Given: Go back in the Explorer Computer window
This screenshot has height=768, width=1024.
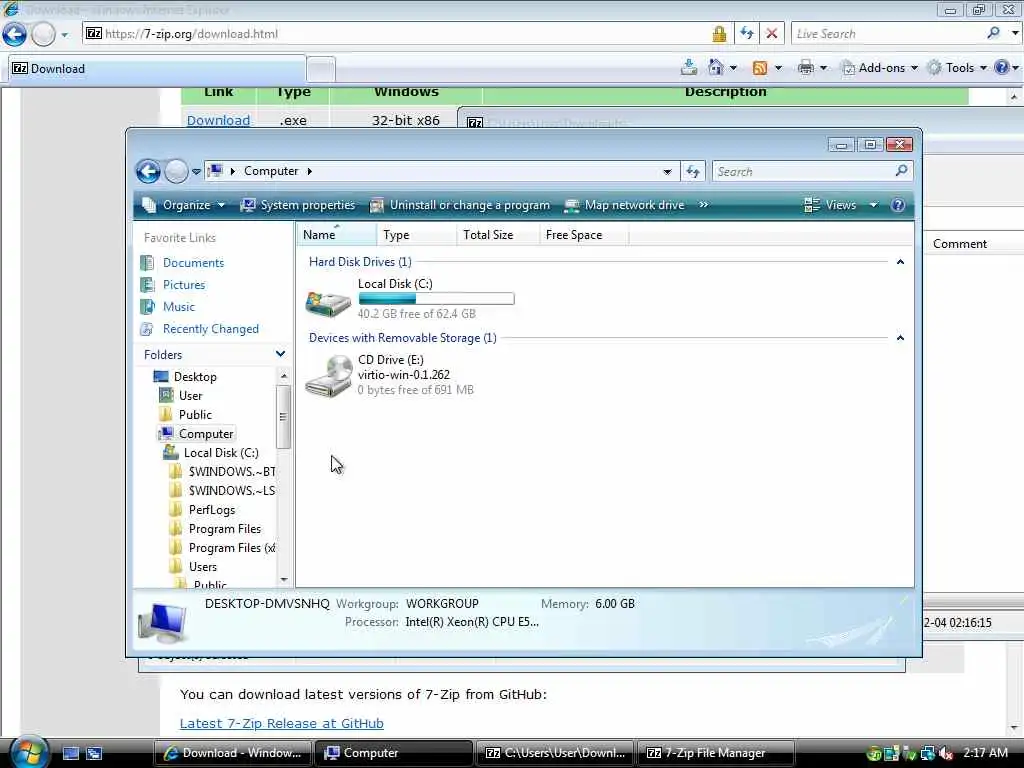Looking at the screenshot, I should tap(148, 172).
